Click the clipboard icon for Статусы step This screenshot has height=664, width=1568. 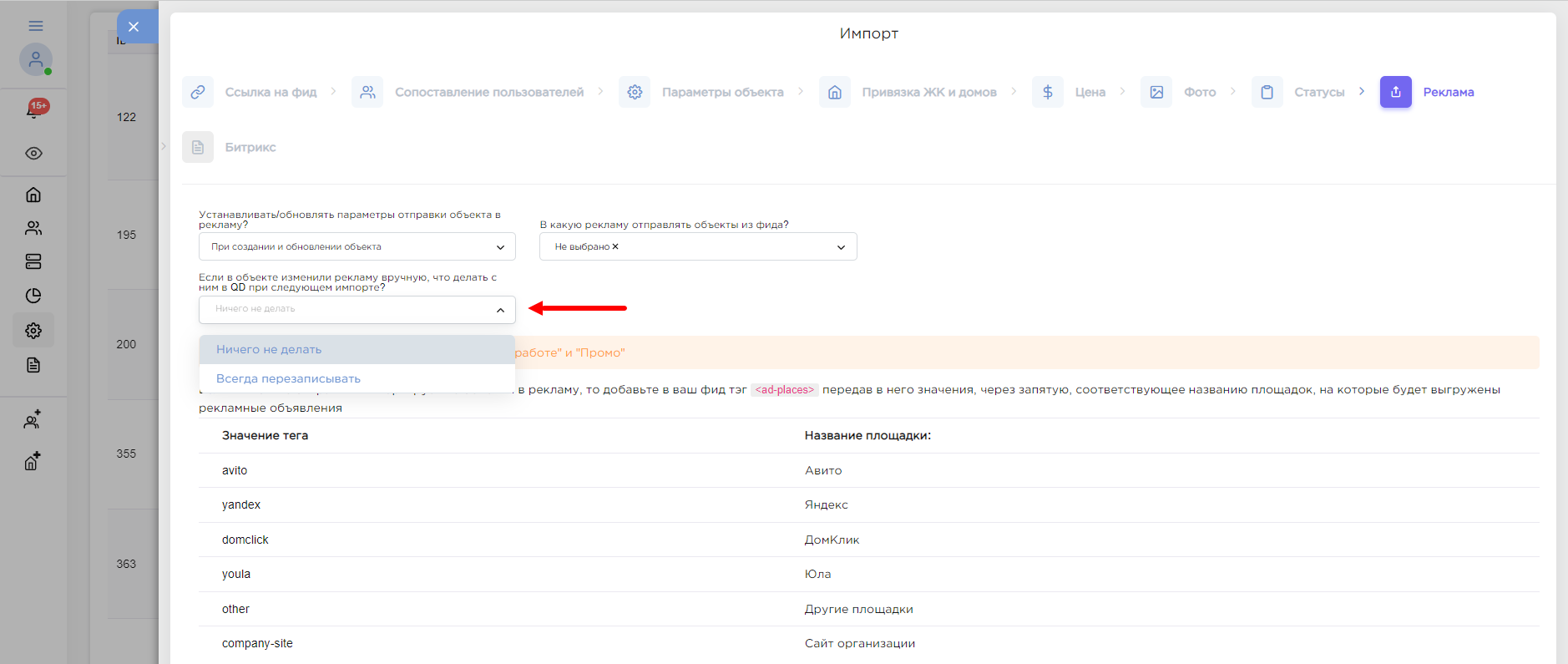(x=1267, y=92)
